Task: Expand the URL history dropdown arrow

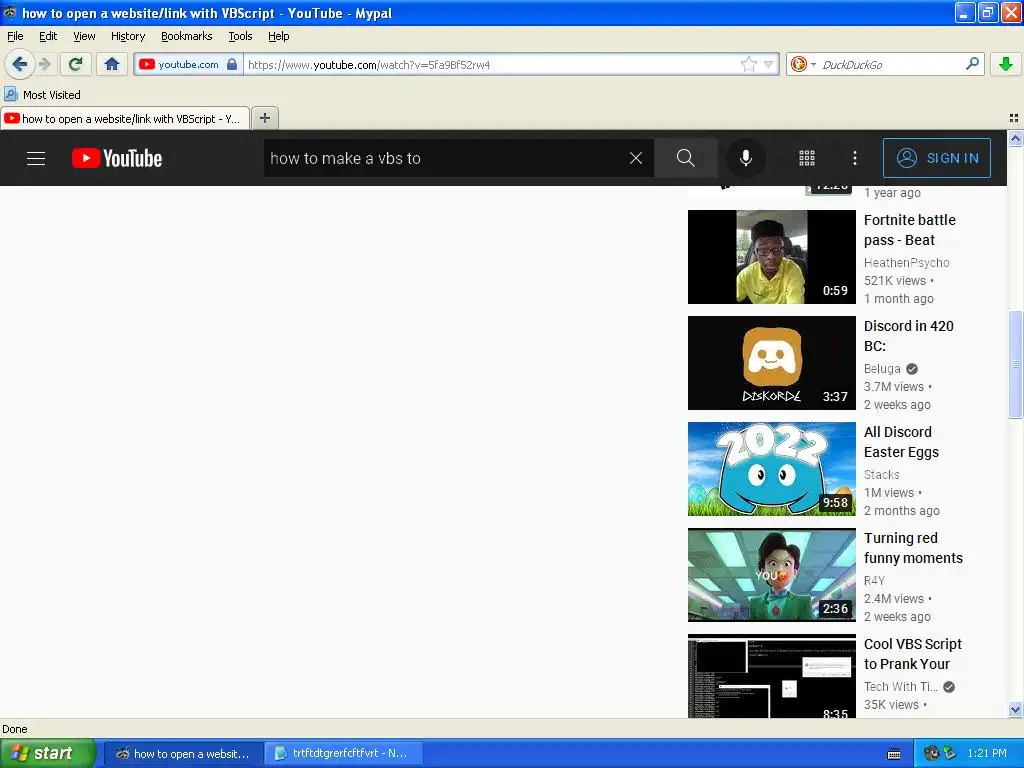Action: [x=769, y=64]
